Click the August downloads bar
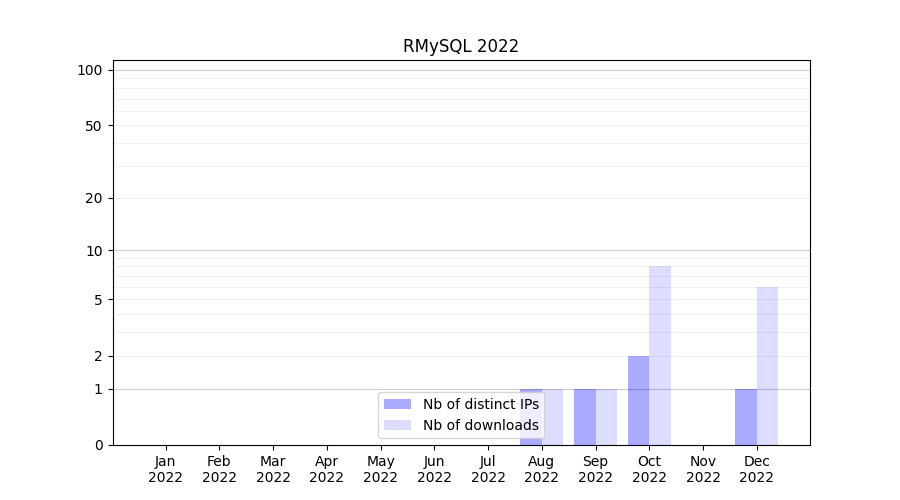Viewport: 900px width, 500px height. [x=553, y=417]
